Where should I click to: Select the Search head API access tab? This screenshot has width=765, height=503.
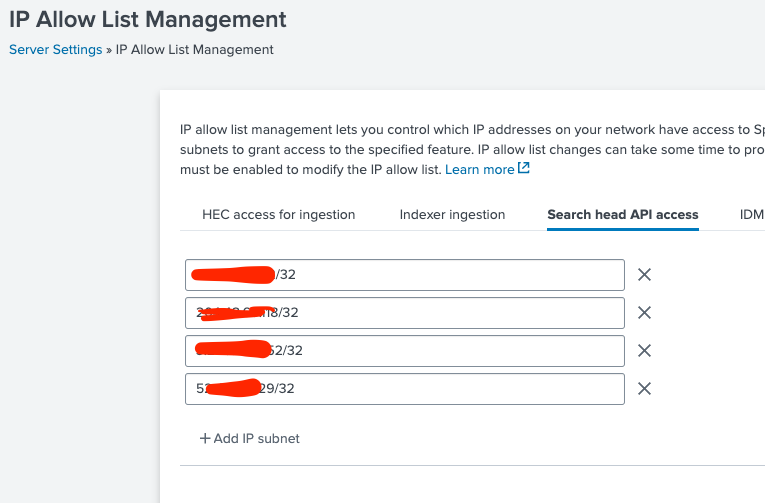pos(622,214)
